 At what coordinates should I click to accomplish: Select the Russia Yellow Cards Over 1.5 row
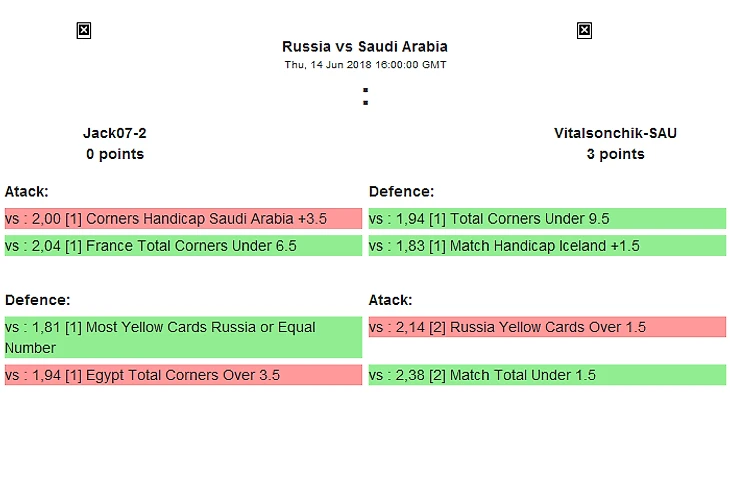[547, 327]
